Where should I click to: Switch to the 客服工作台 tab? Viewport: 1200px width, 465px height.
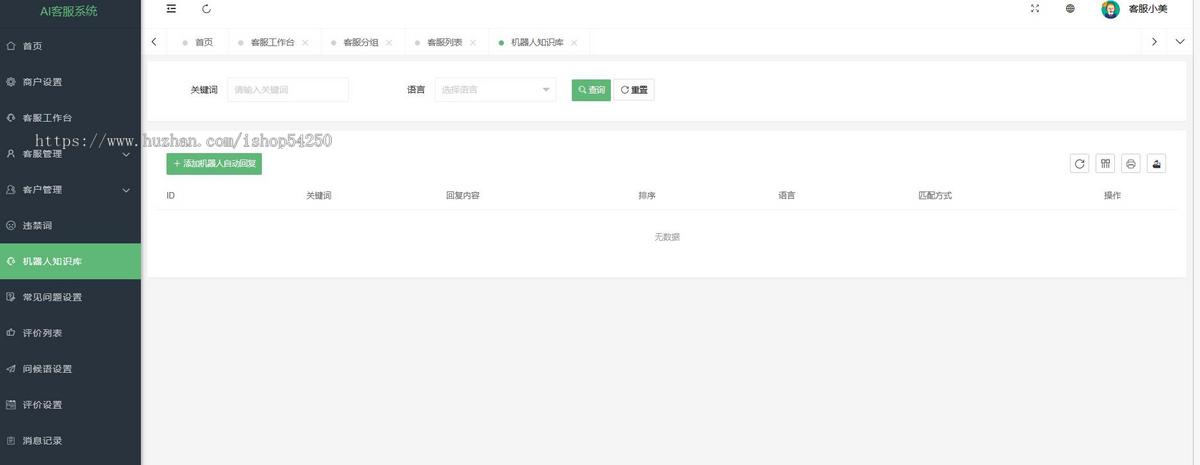click(272, 42)
